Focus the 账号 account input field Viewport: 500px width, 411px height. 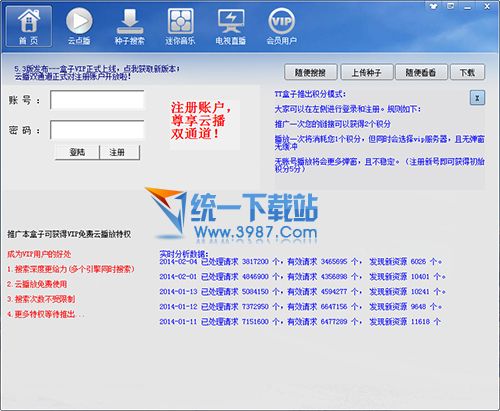click(97, 100)
